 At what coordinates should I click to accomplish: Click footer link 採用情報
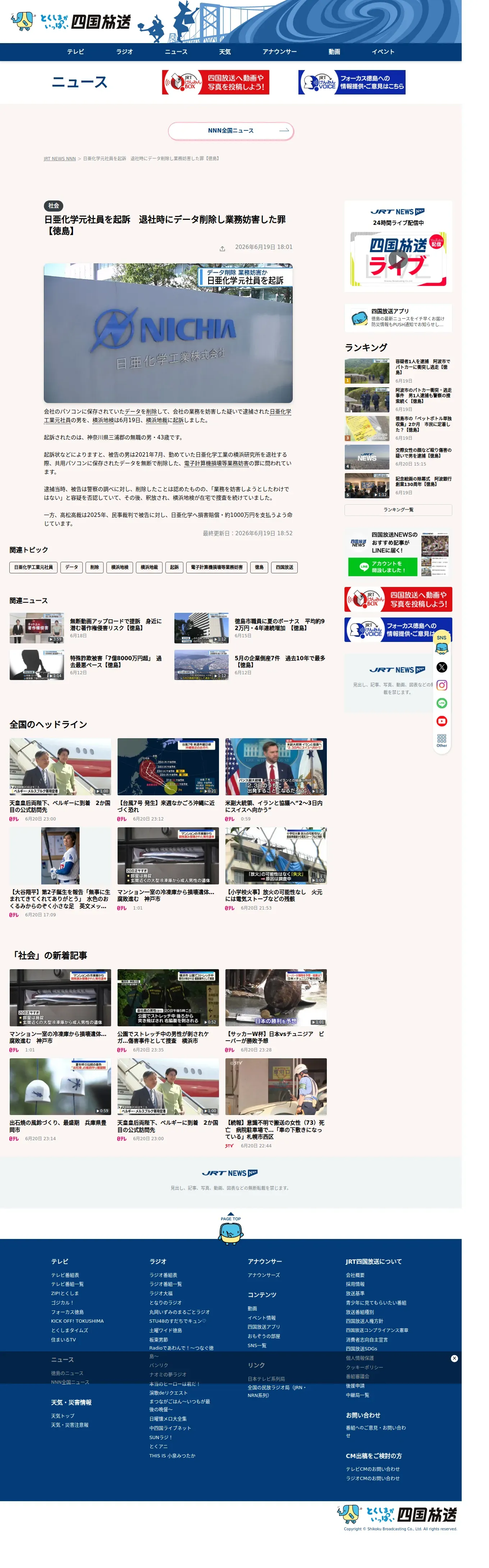tap(355, 1284)
